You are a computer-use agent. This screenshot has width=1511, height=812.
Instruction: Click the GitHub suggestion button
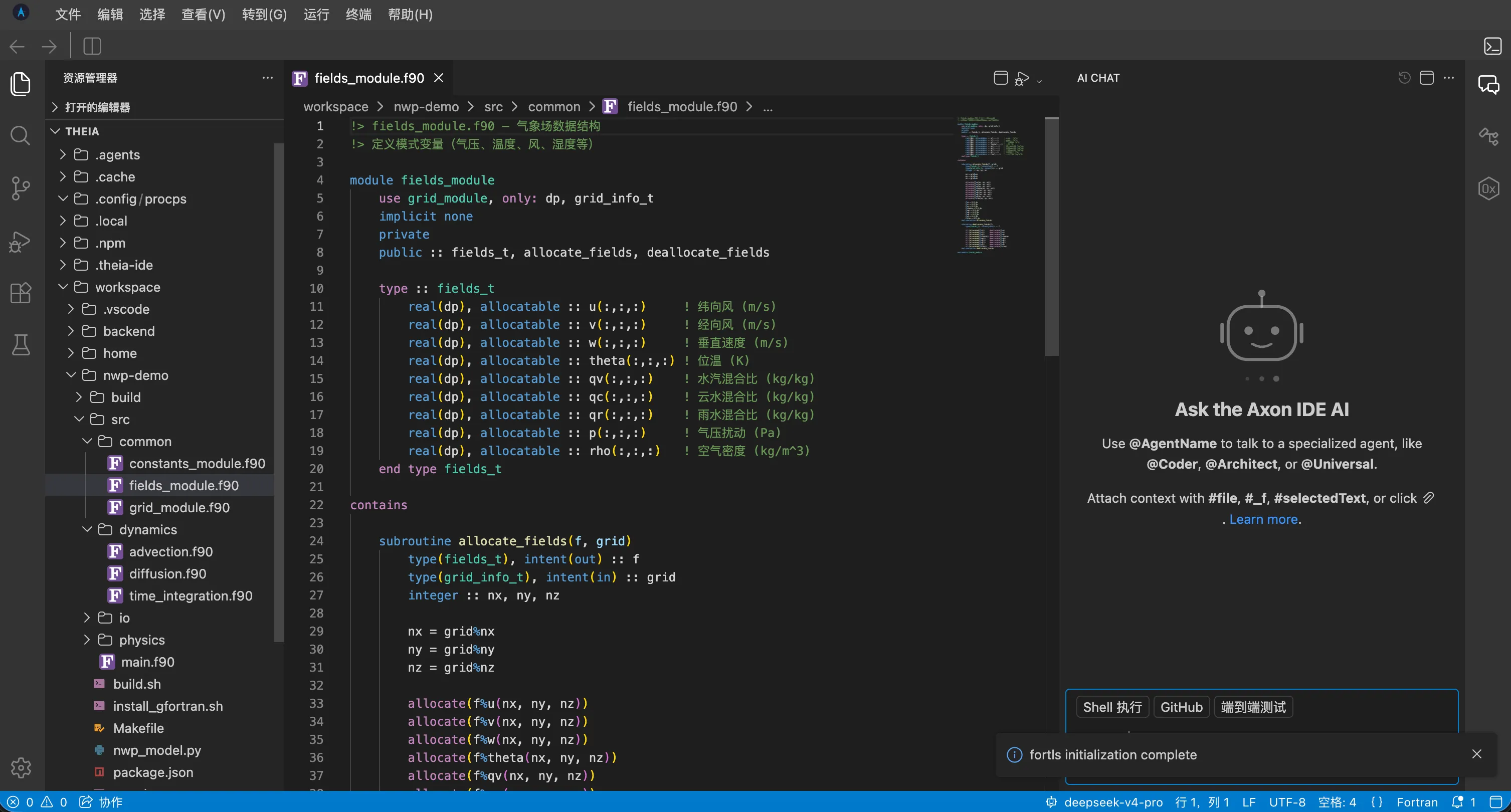(x=1181, y=707)
